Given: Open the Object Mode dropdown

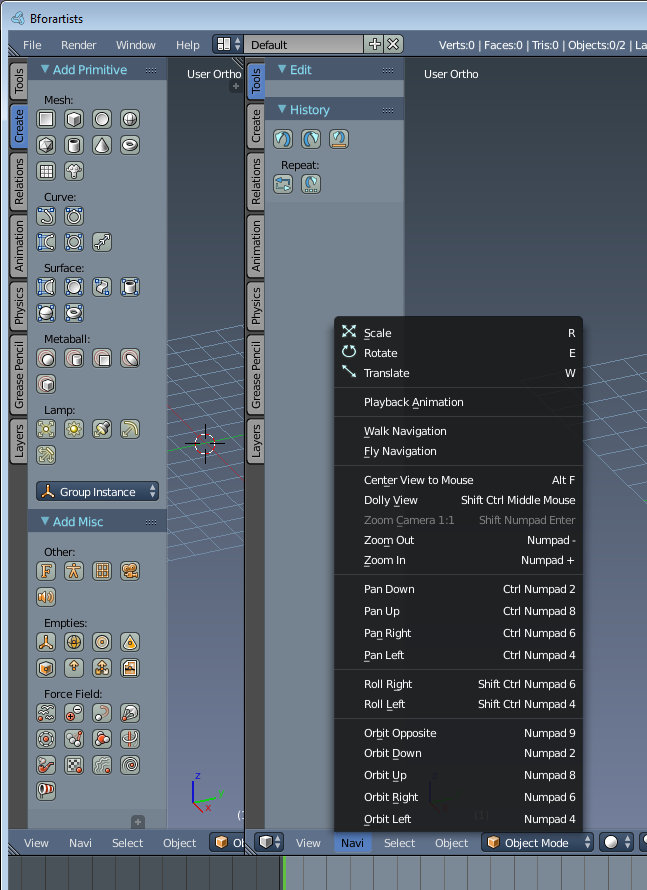Looking at the screenshot, I should (x=540, y=843).
